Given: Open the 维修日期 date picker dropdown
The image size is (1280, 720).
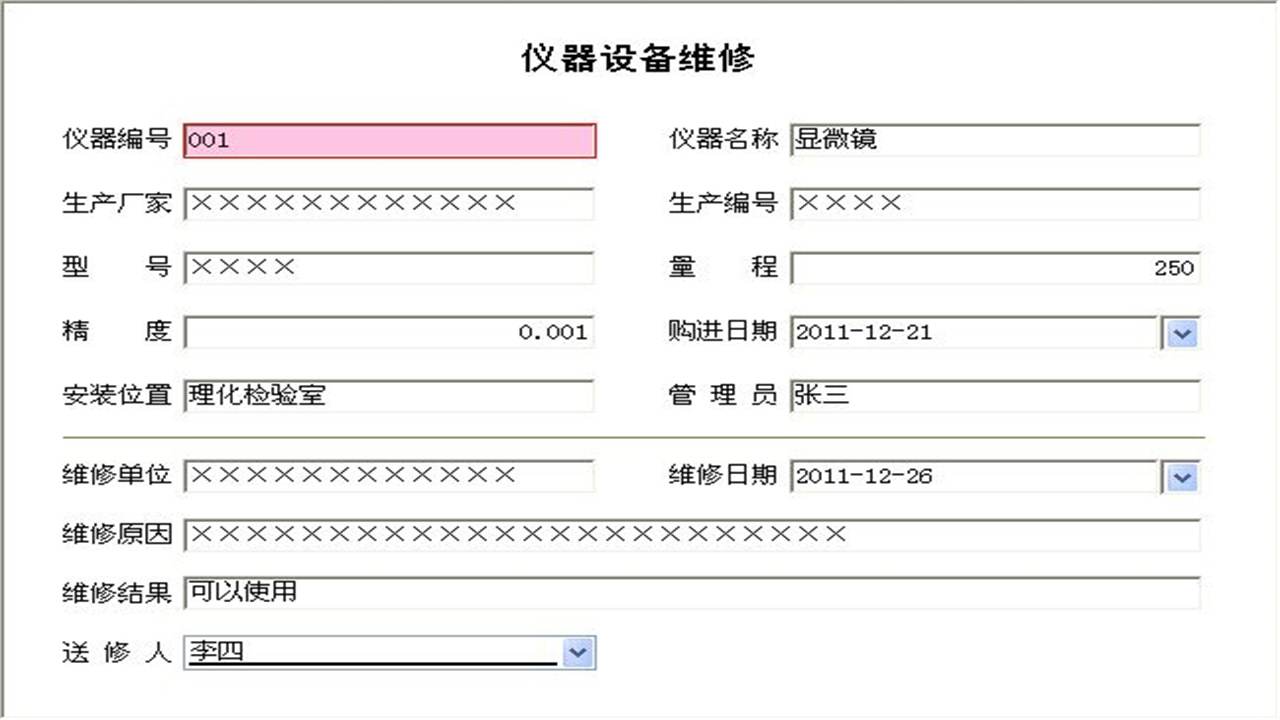Looking at the screenshot, I should click(1181, 477).
